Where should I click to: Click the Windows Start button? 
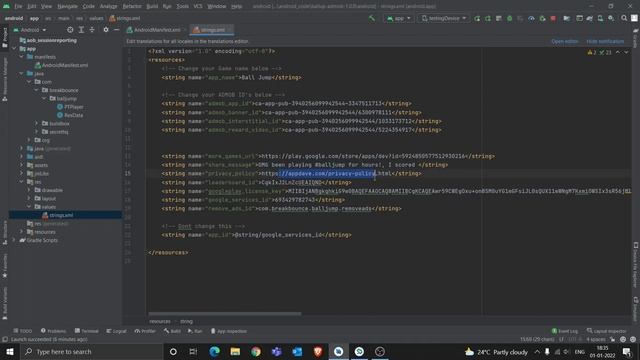point(10,351)
